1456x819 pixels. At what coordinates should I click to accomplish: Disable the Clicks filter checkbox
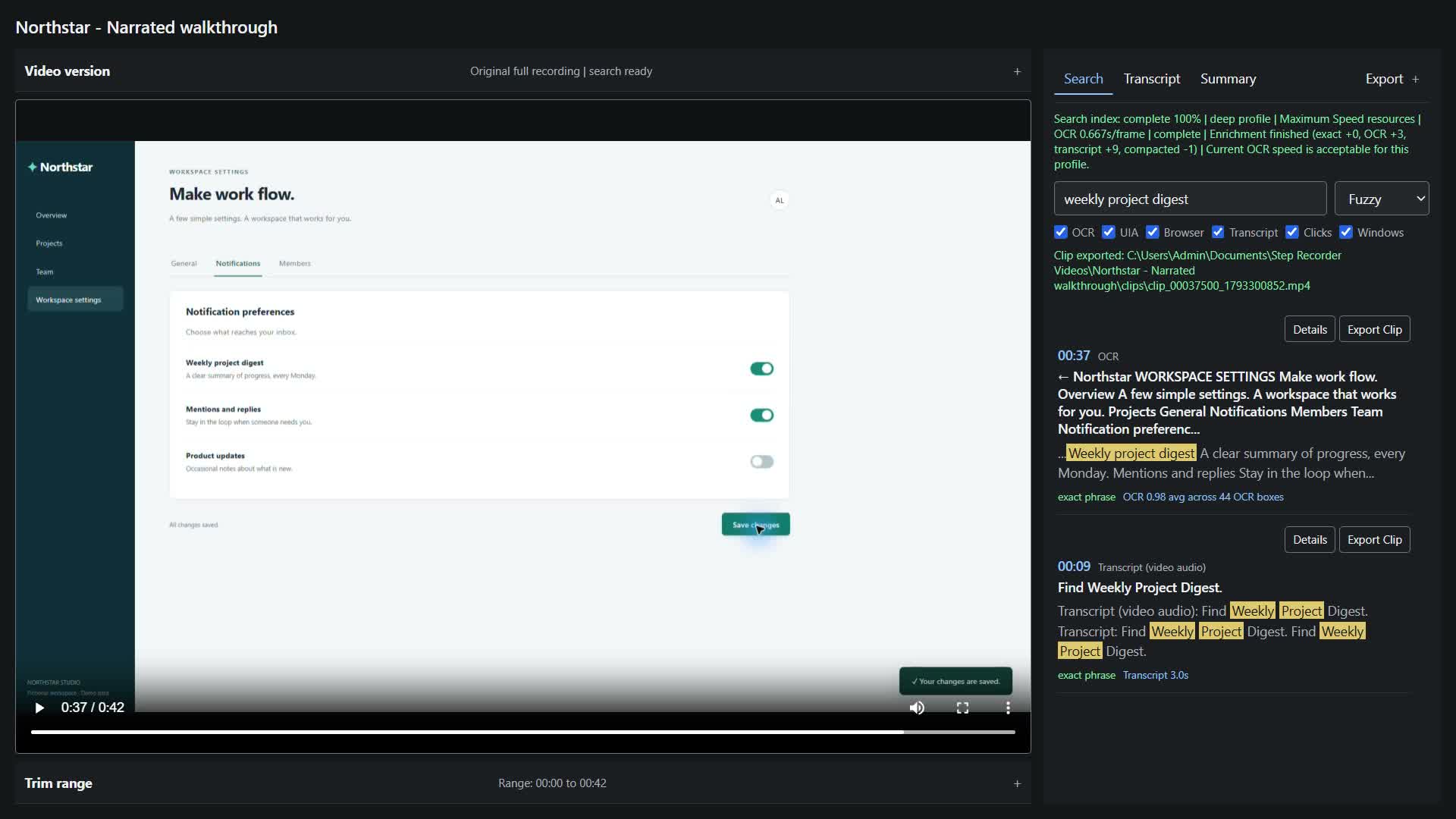(x=1292, y=232)
